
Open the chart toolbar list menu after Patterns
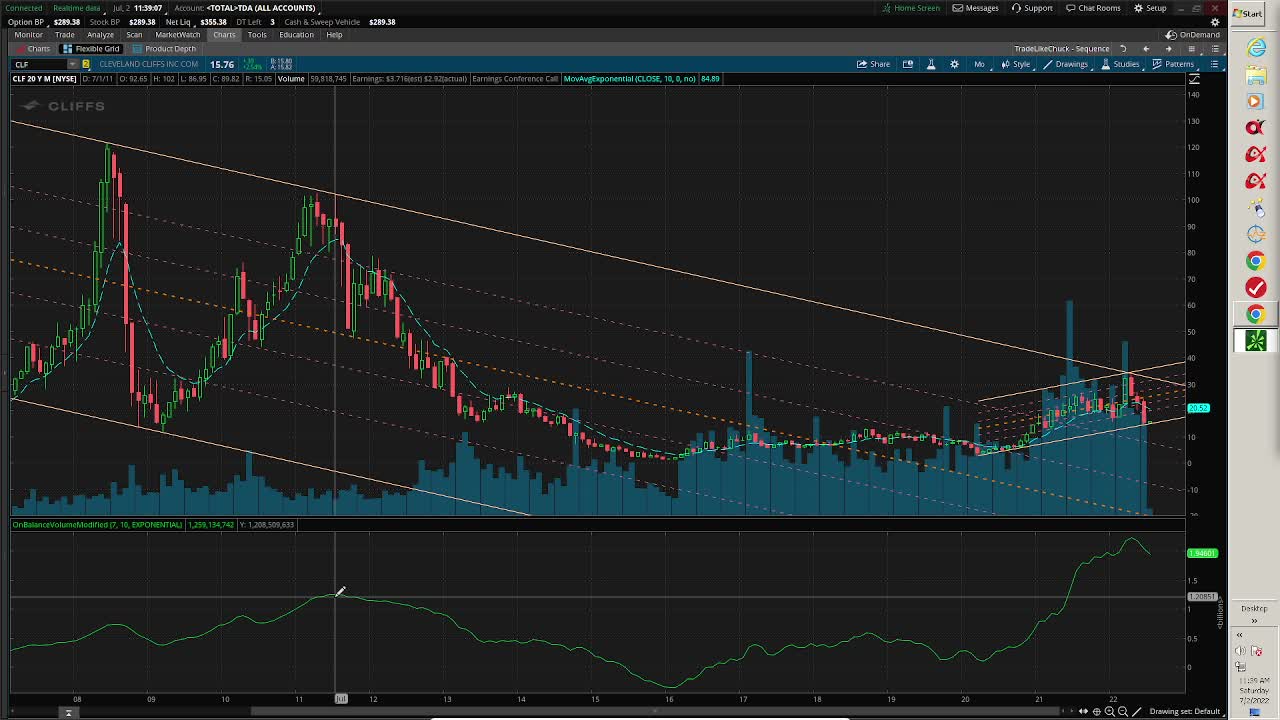[1214, 64]
